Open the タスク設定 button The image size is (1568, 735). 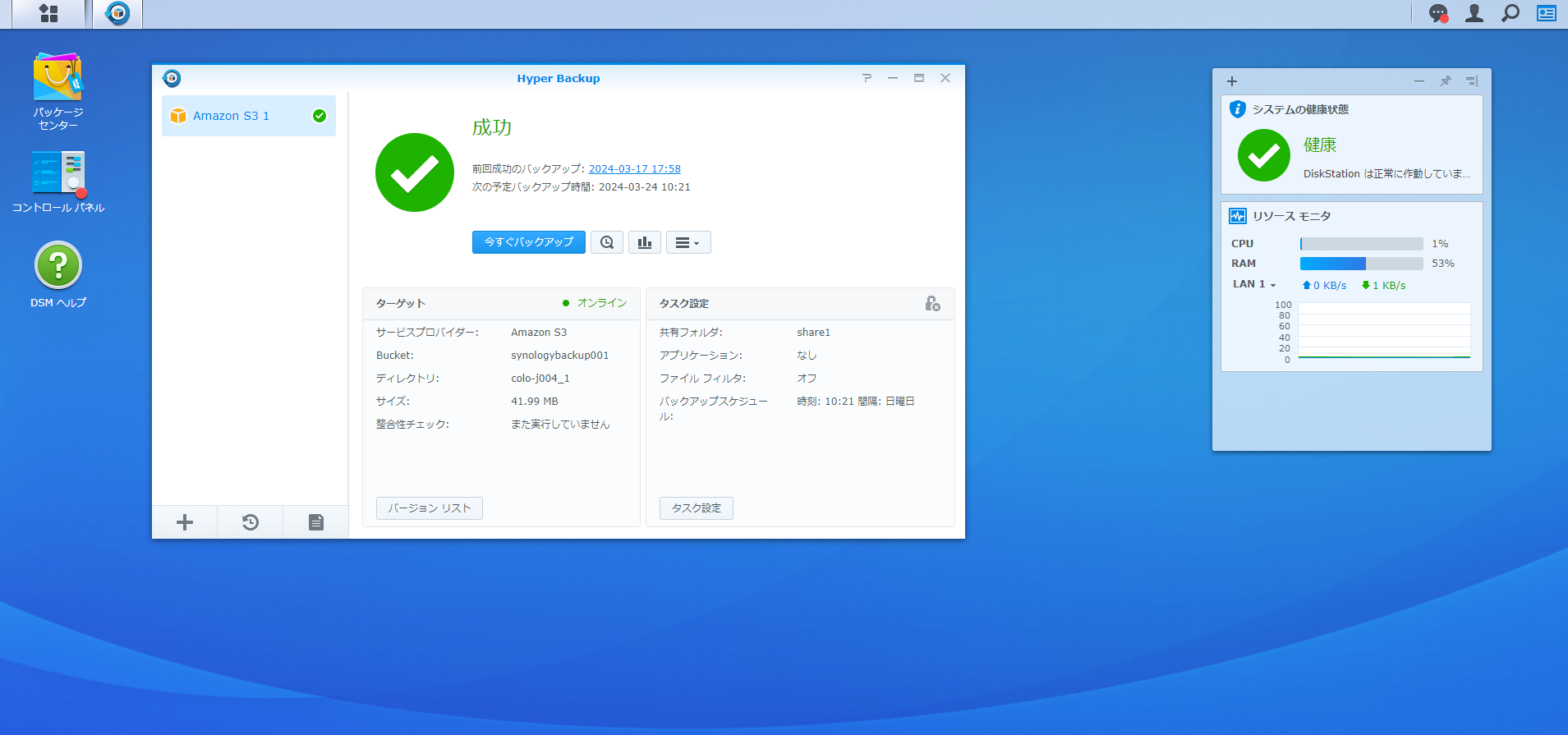[697, 508]
